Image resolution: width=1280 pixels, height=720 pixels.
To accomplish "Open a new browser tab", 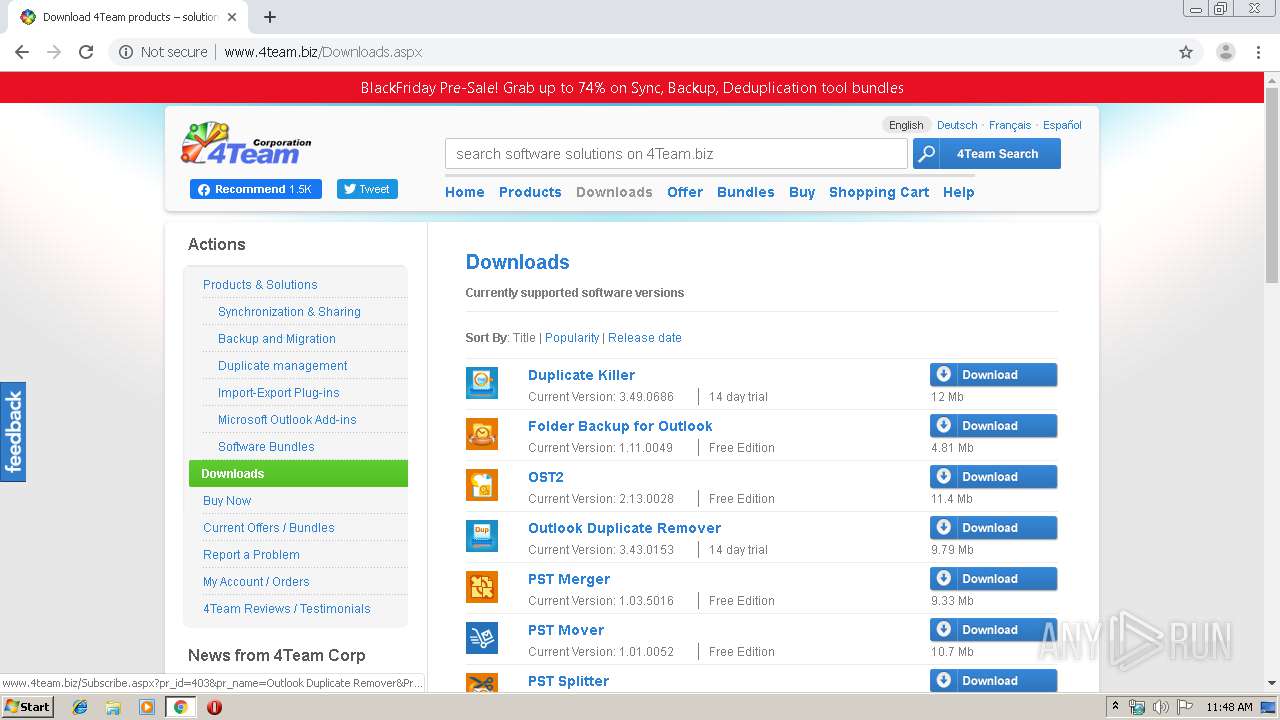I will point(270,17).
